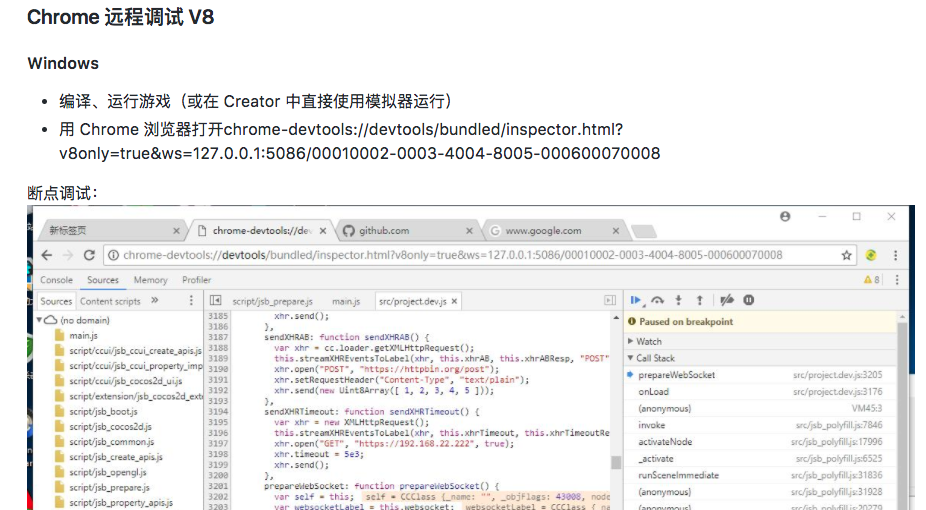Bookmark the page with the star icon

[846, 255]
